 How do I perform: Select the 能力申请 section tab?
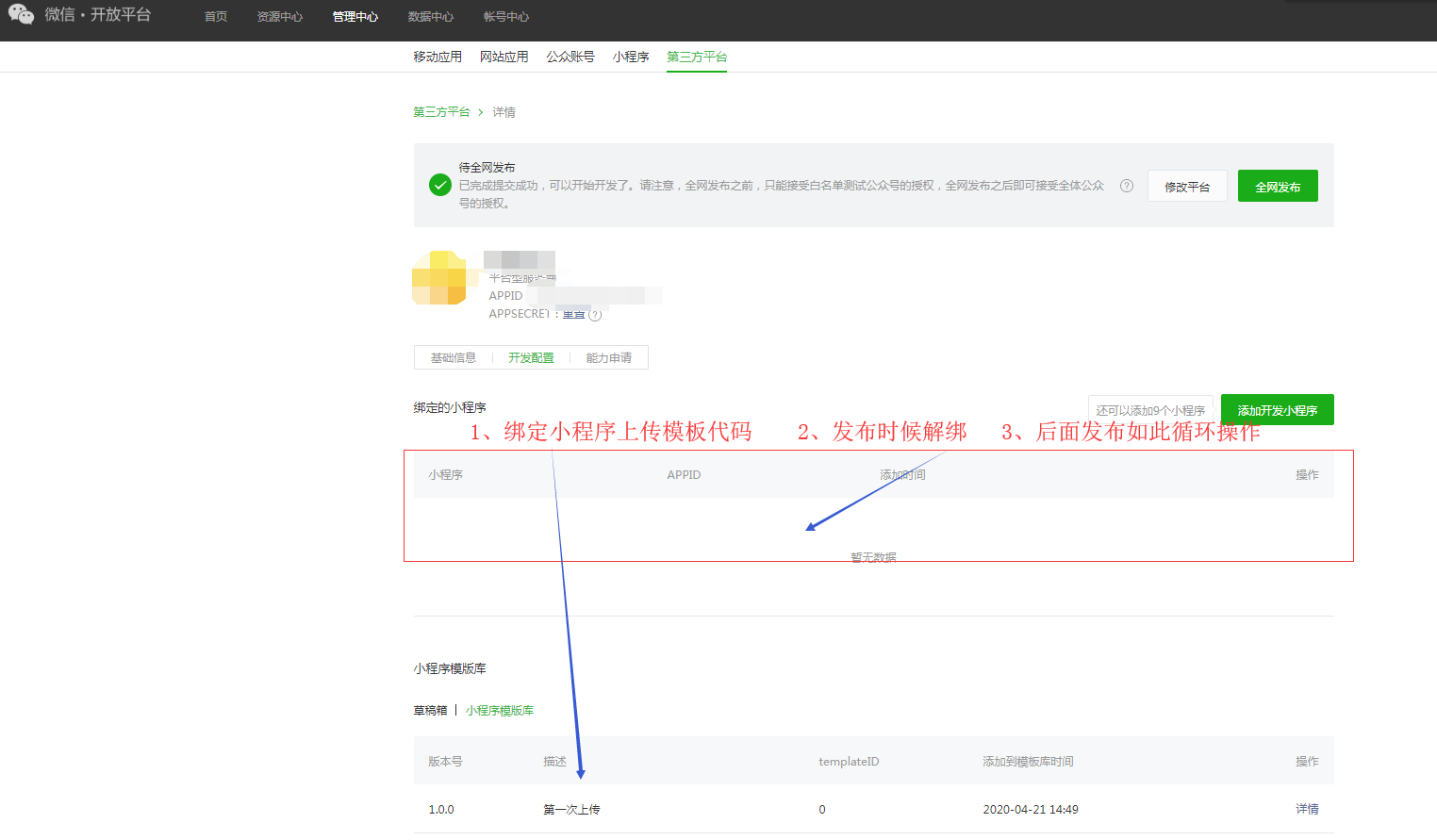609,358
